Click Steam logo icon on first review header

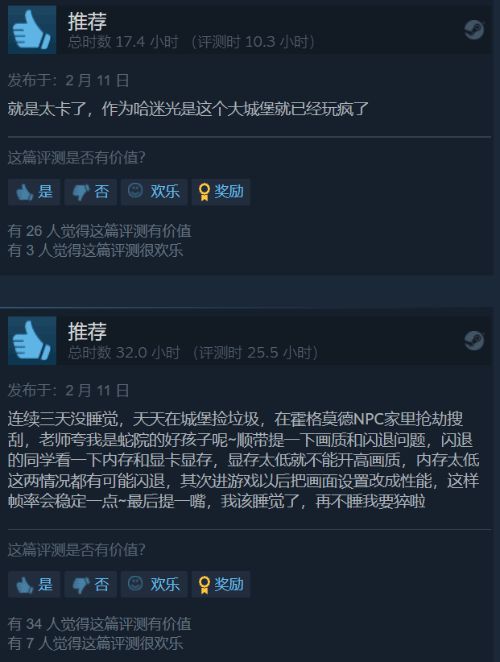point(474,30)
